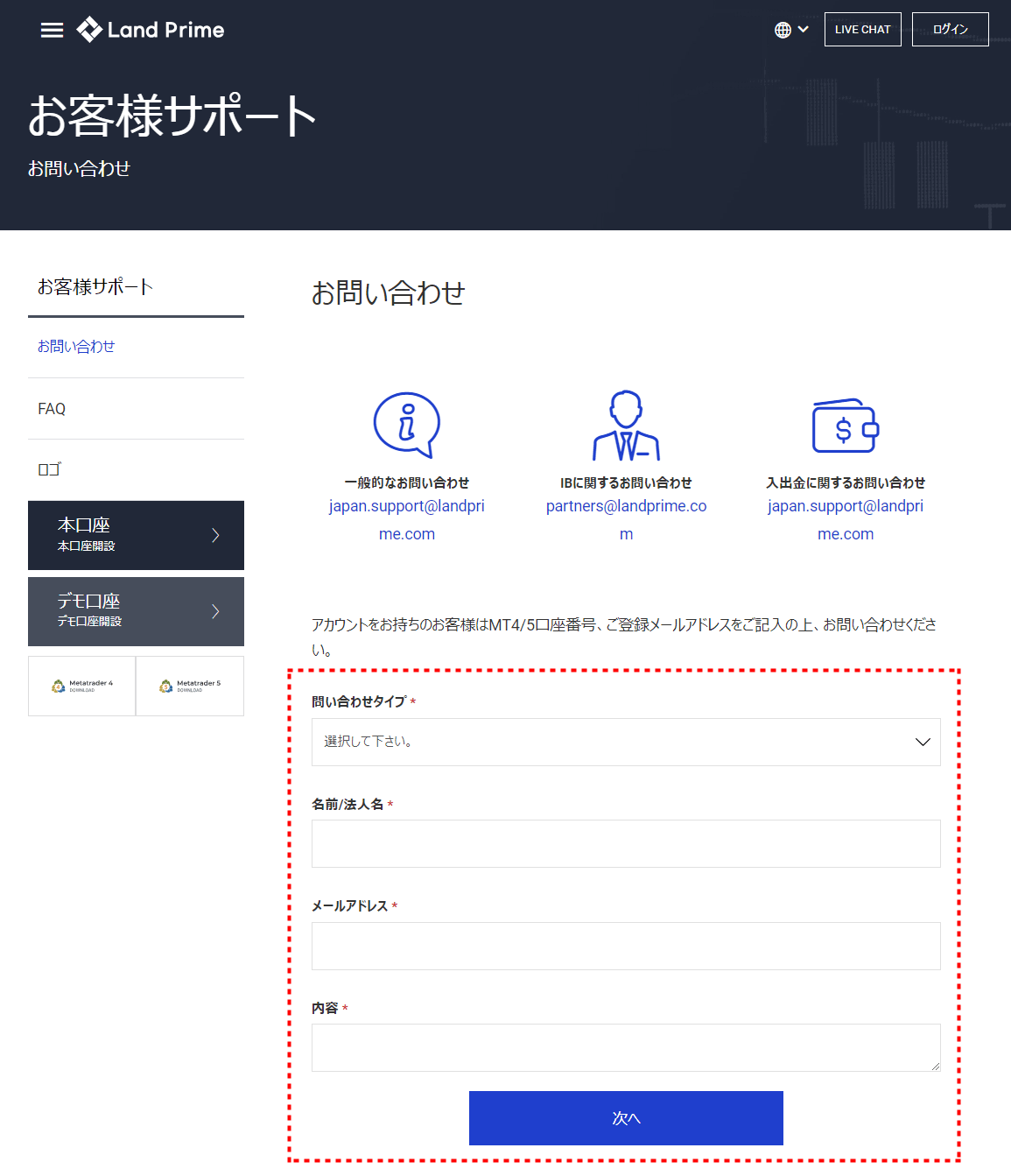Open LIVE CHAT

pos(862,29)
